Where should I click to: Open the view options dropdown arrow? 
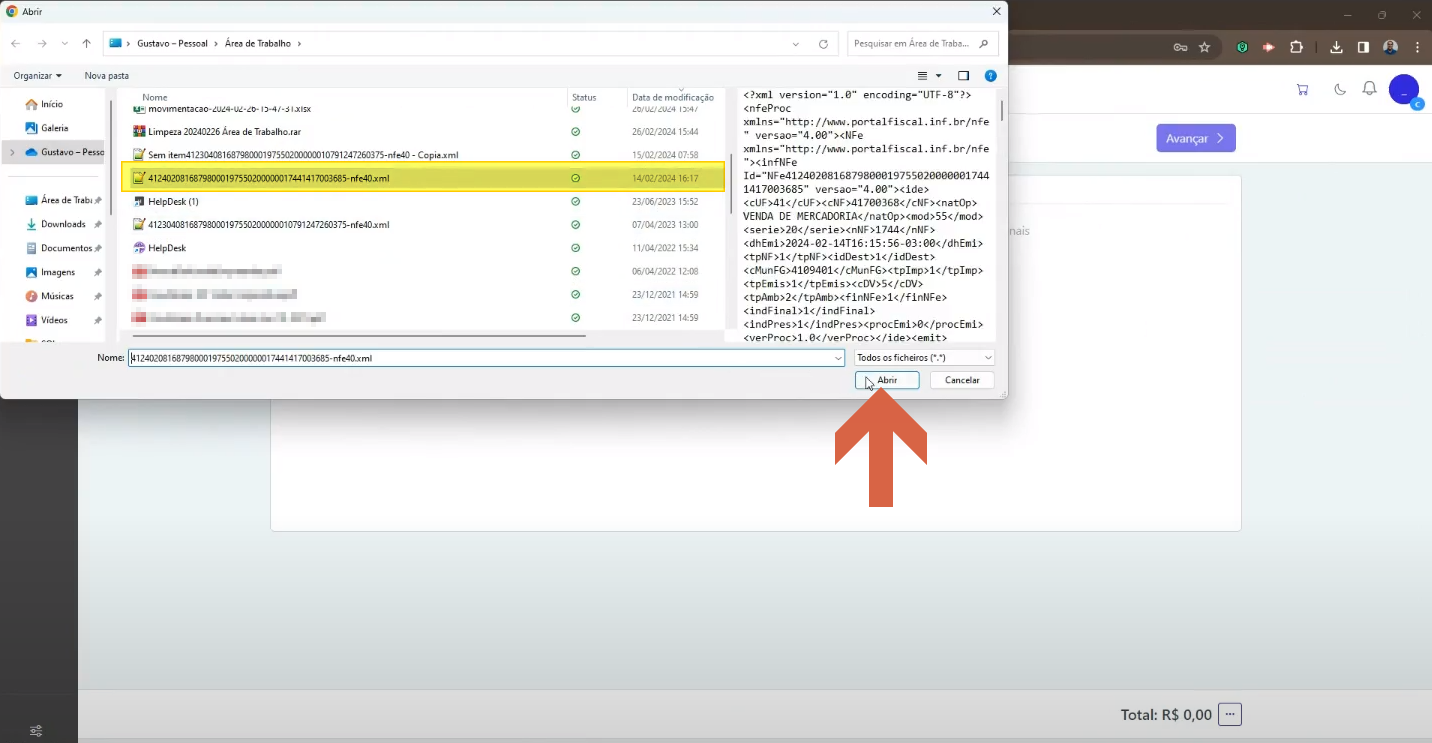[938, 76]
